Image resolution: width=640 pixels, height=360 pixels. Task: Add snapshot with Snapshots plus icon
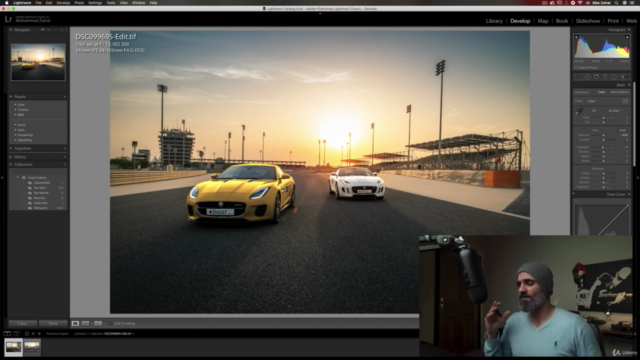(65, 148)
